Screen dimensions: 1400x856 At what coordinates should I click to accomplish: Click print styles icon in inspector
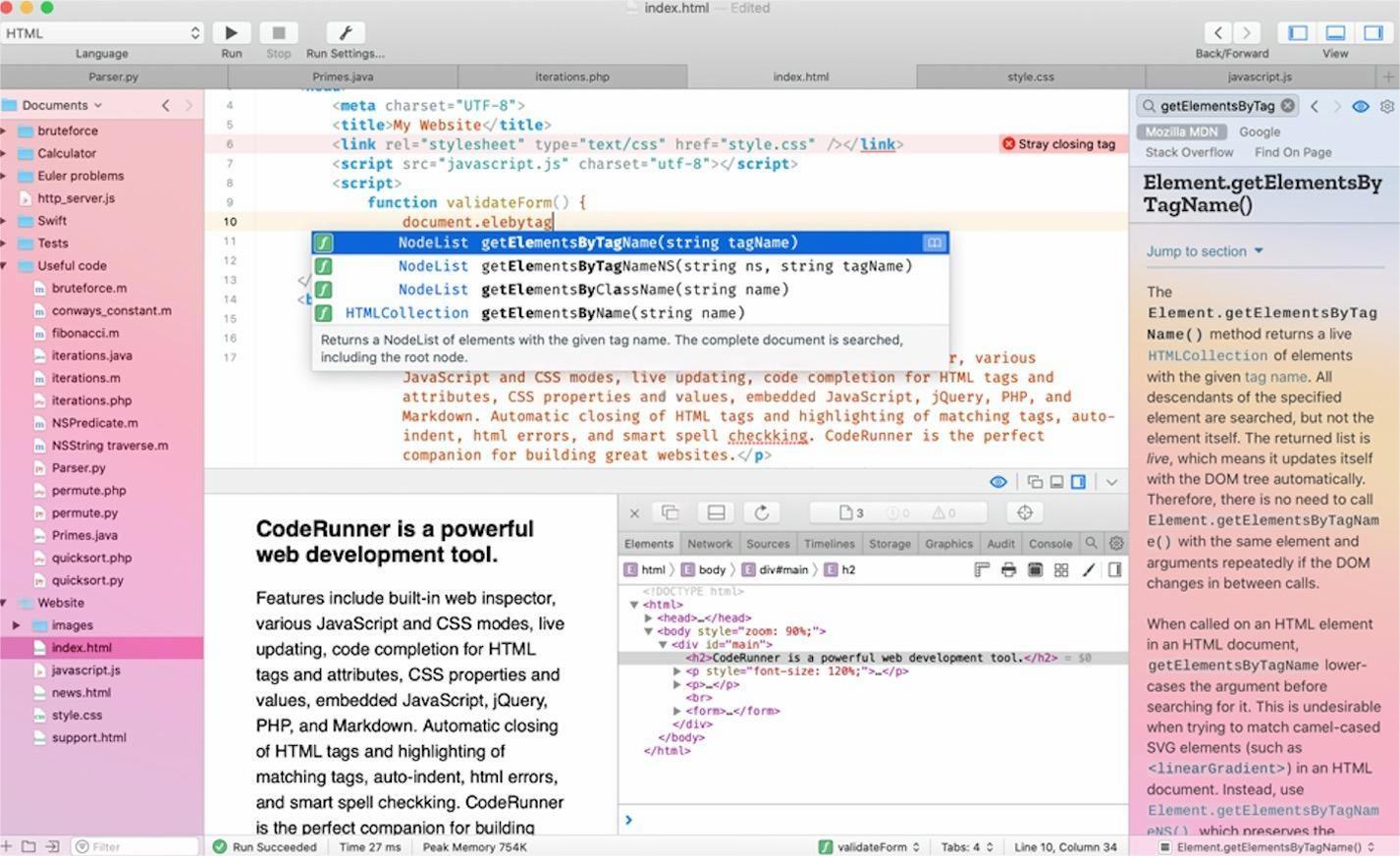click(x=1008, y=569)
